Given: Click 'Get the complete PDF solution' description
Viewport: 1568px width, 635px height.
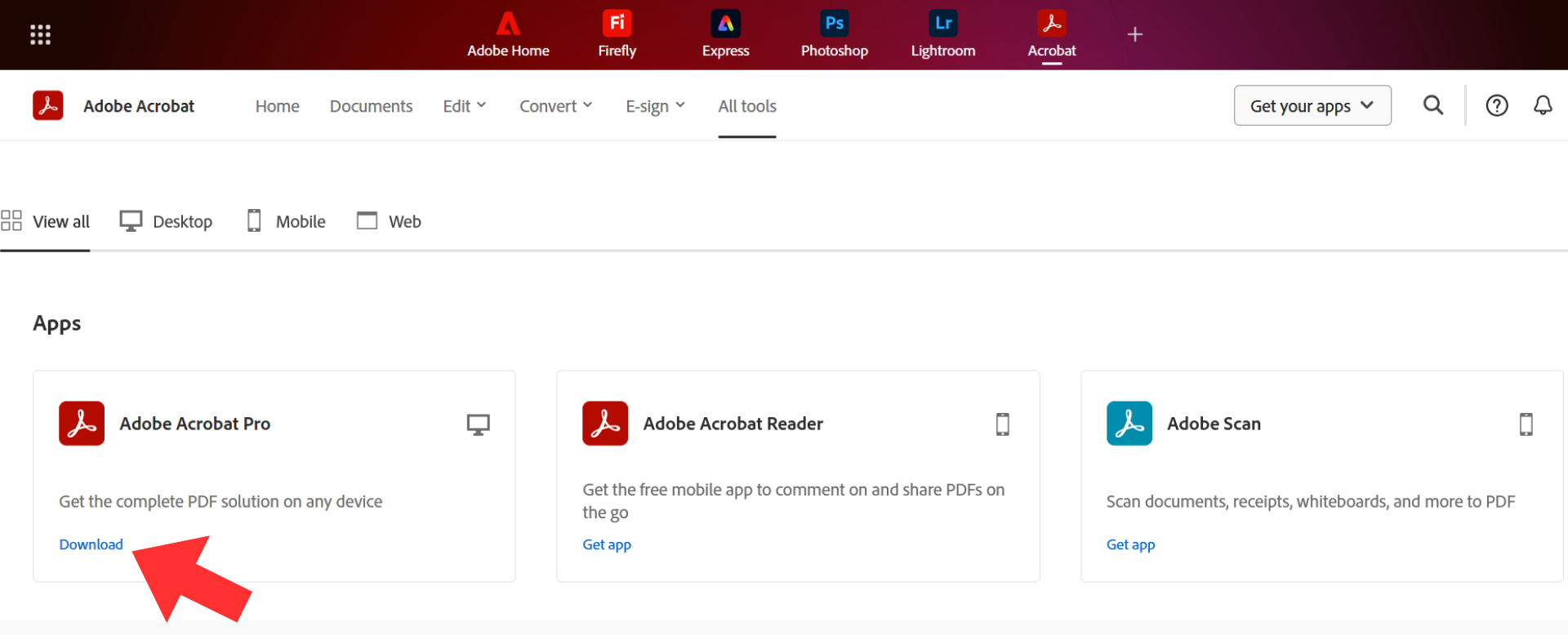Looking at the screenshot, I should coord(220,501).
